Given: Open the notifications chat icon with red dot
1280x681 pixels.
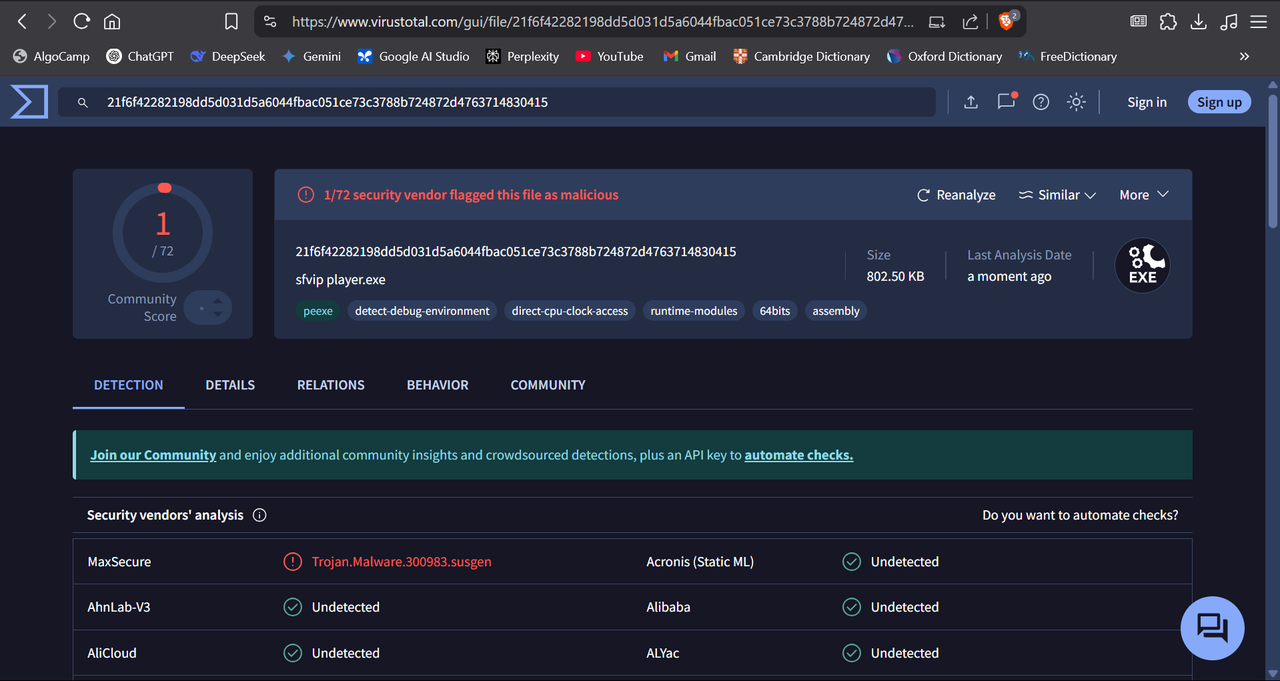Looking at the screenshot, I should pos(1006,101).
